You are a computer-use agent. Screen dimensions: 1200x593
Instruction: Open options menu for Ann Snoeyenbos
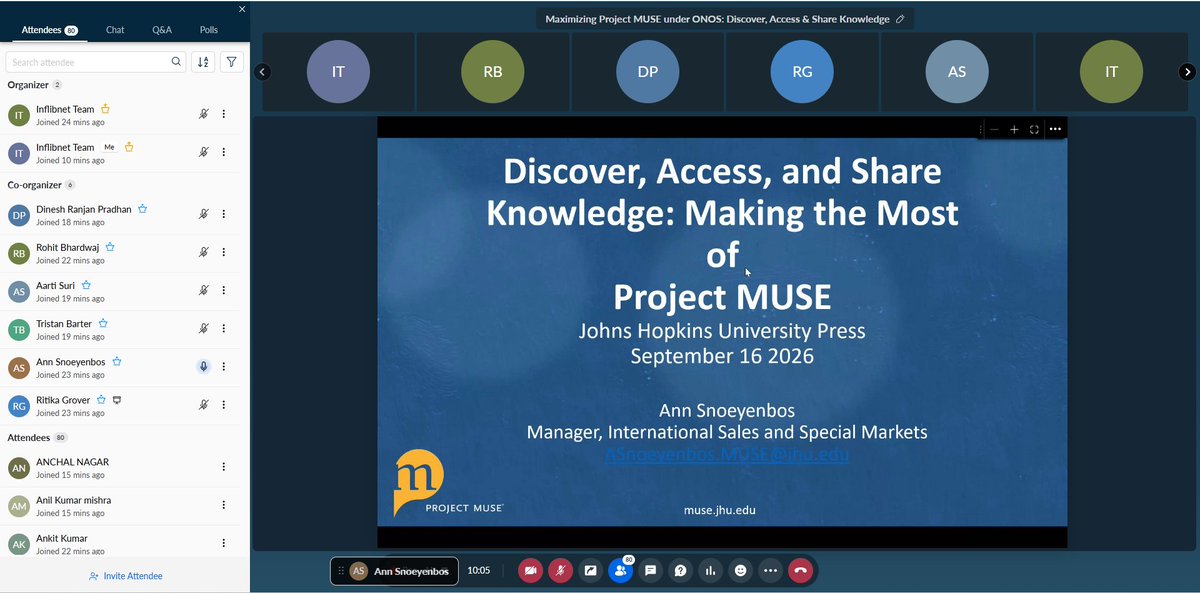pos(224,366)
